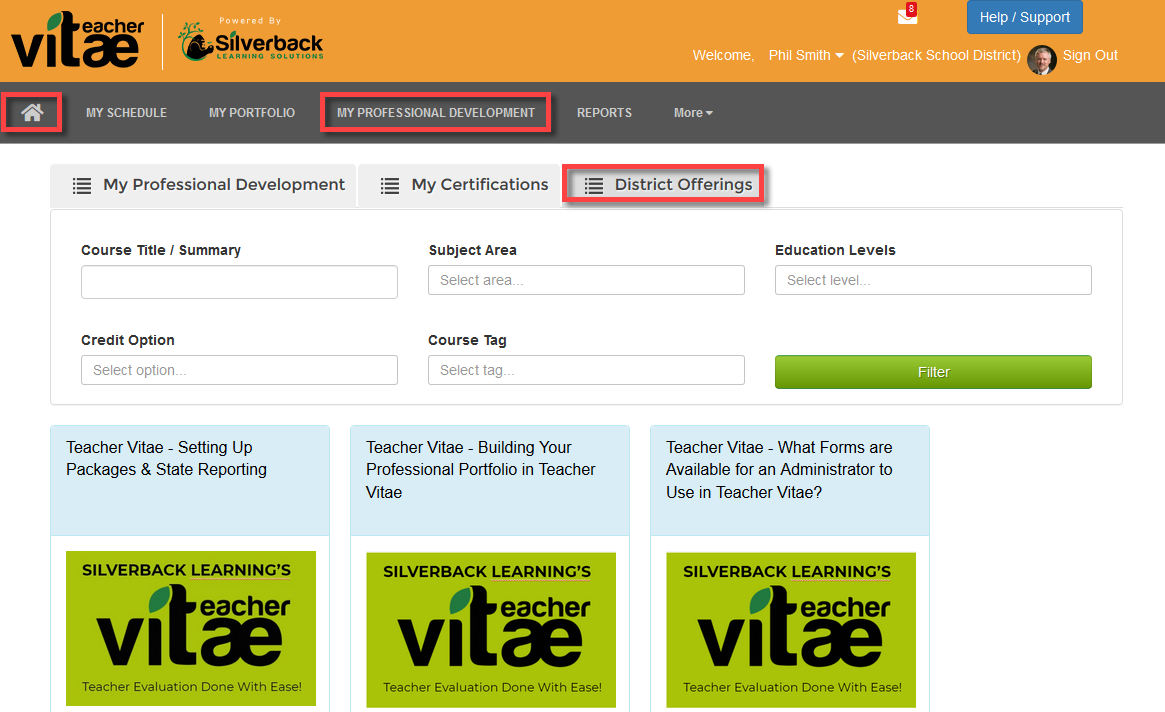Open the Credit Option select box
The height and width of the screenshot is (712, 1165).
coord(239,370)
